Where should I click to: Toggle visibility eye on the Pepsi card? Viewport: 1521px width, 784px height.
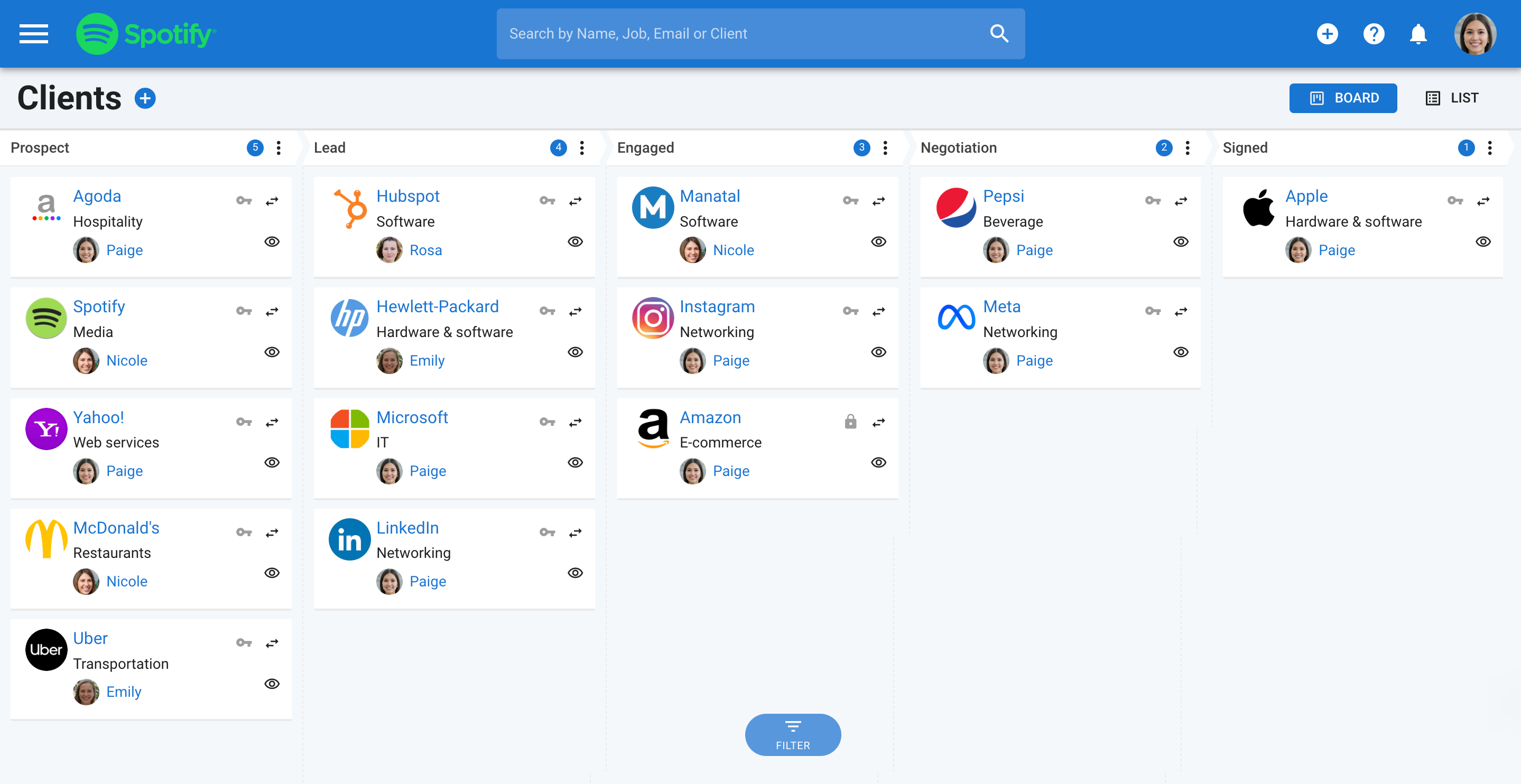(1181, 241)
